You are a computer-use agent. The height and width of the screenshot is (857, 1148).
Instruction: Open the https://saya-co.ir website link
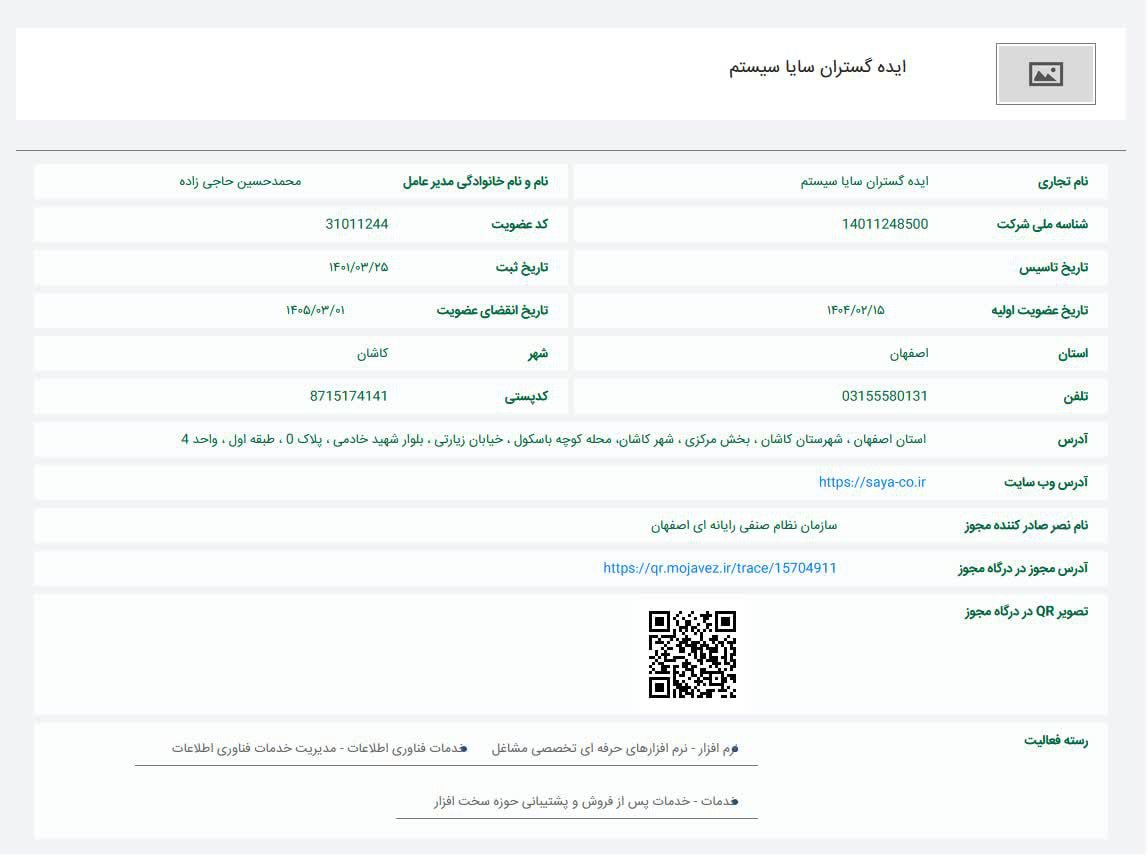(872, 482)
